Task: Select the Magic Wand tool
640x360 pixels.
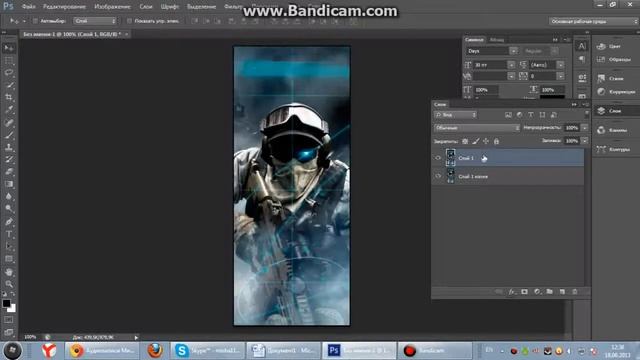Action: [x=9, y=85]
